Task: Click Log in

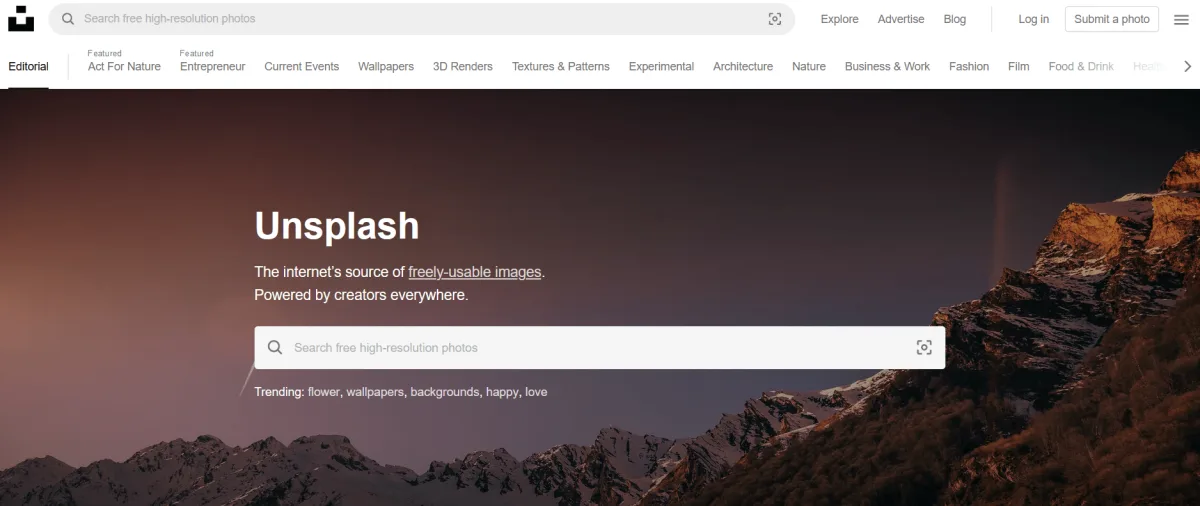Action: click(1034, 19)
